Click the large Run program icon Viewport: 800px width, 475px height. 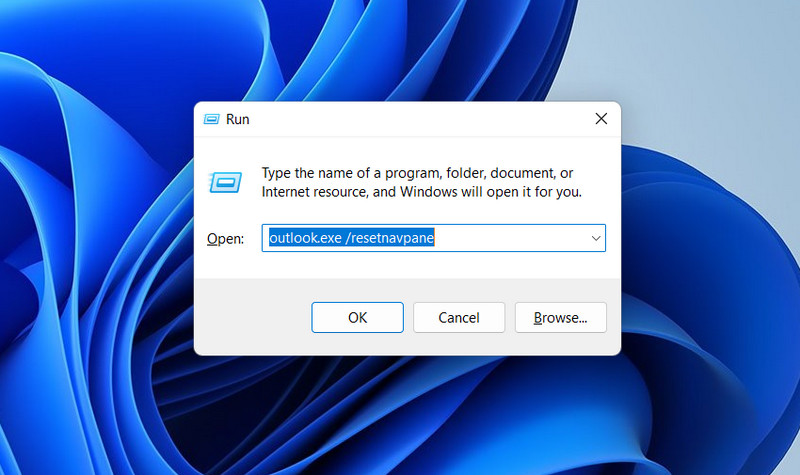(225, 182)
